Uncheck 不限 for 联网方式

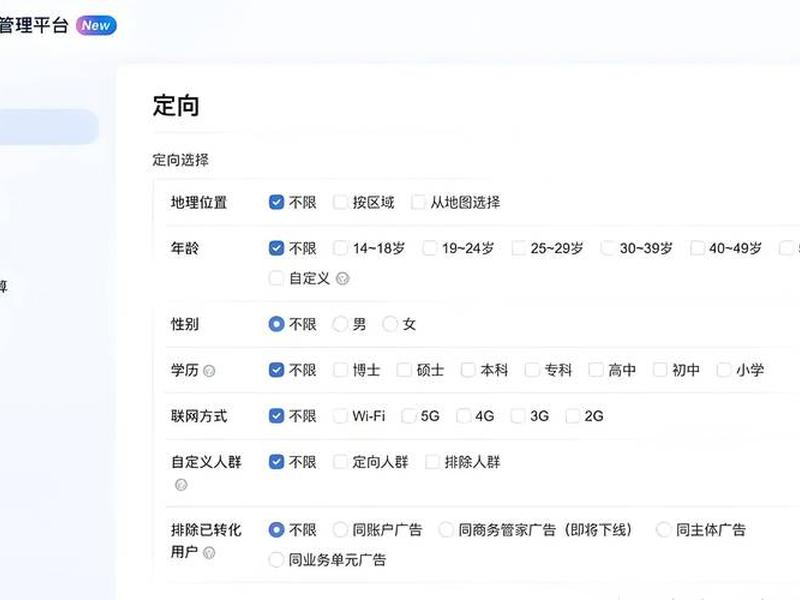(x=276, y=416)
